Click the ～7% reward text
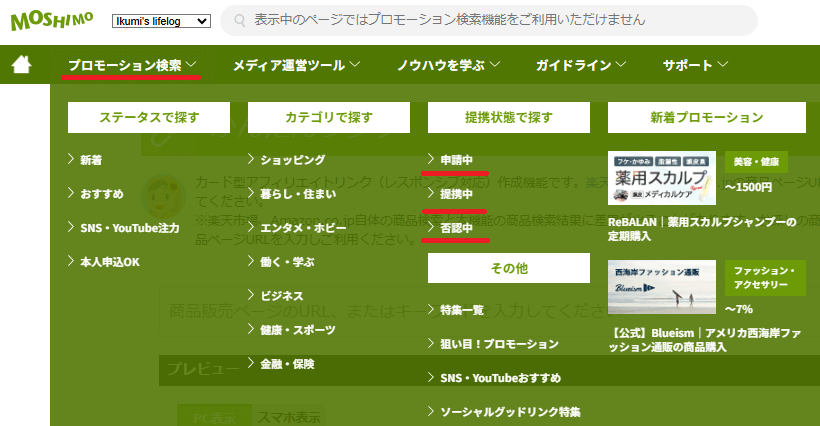Screen dimensions: 820x426 [739, 309]
